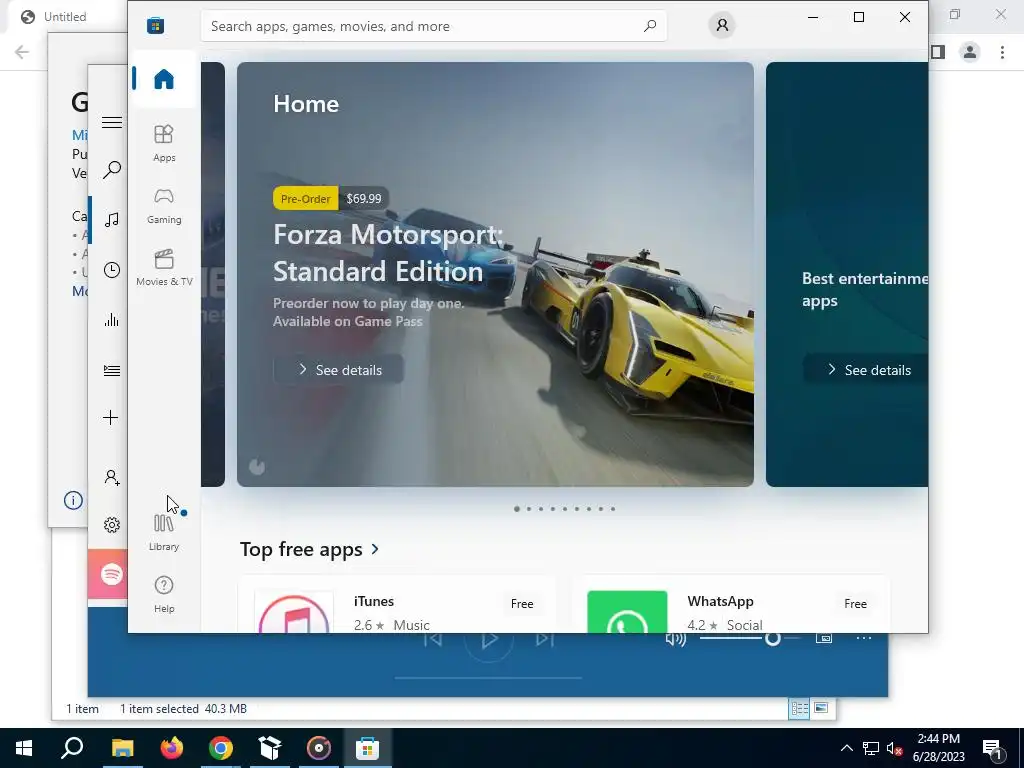Open Help in Microsoft Store sidebar
Image resolution: width=1024 pixels, height=768 pixels.
pos(164,594)
